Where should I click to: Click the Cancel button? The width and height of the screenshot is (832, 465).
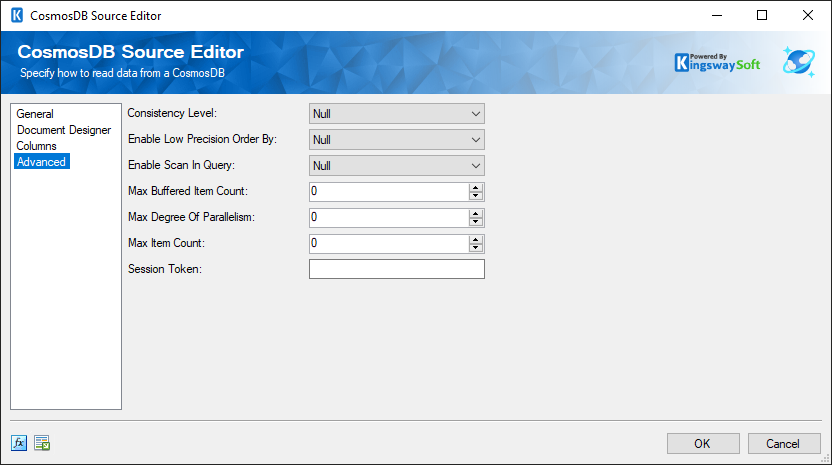point(783,443)
